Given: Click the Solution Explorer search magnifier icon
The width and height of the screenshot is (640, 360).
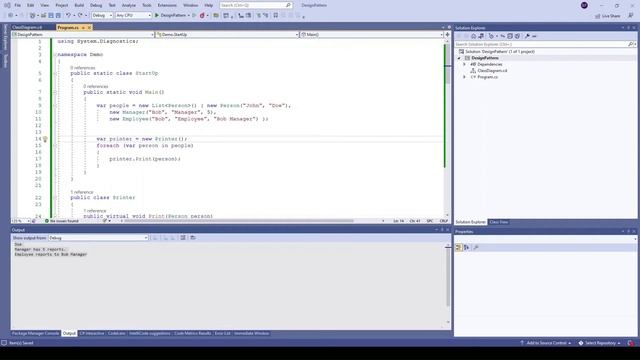Looking at the screenshot, I should [x=630, y=44].
